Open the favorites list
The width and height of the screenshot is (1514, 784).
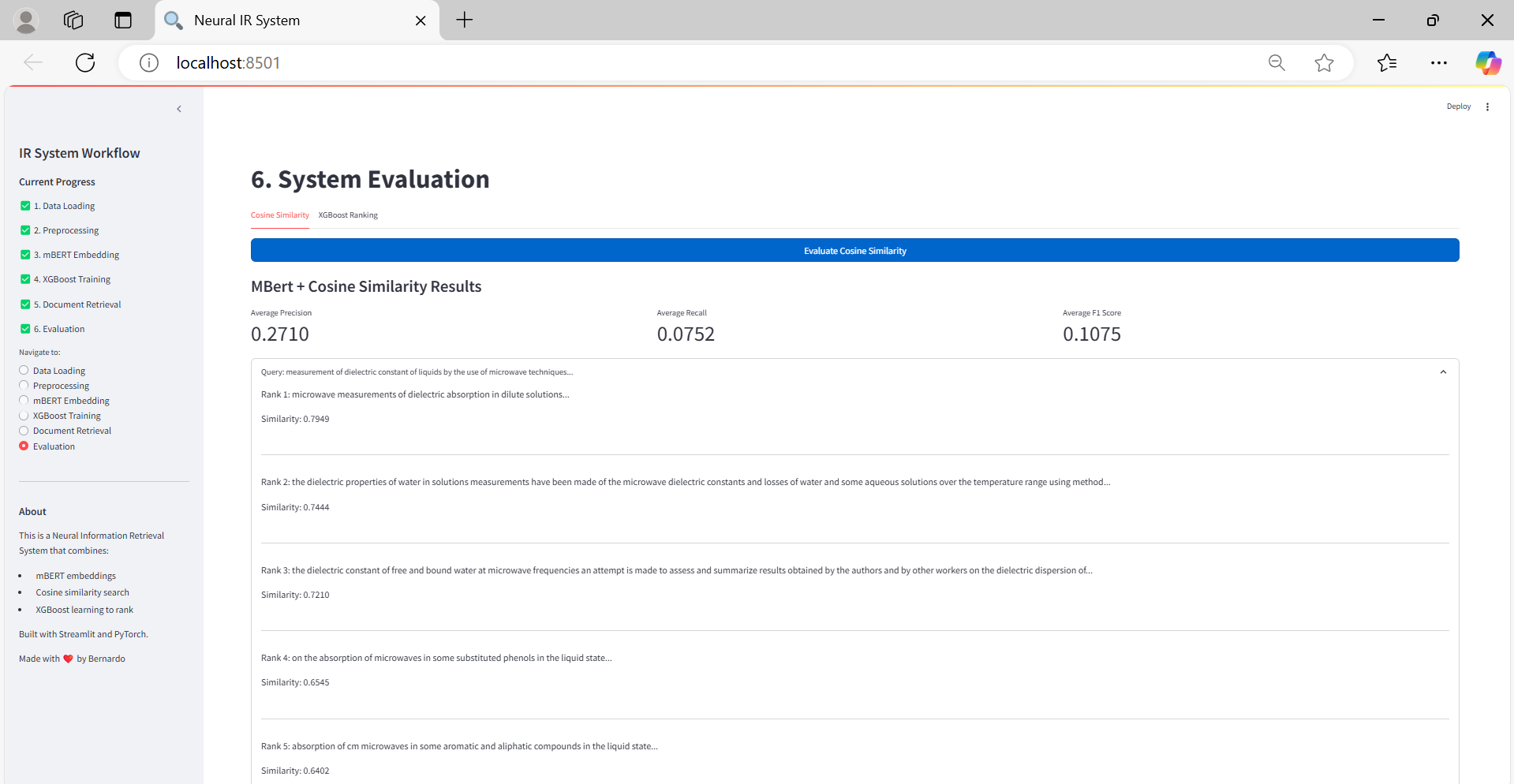coord(1387,62)
